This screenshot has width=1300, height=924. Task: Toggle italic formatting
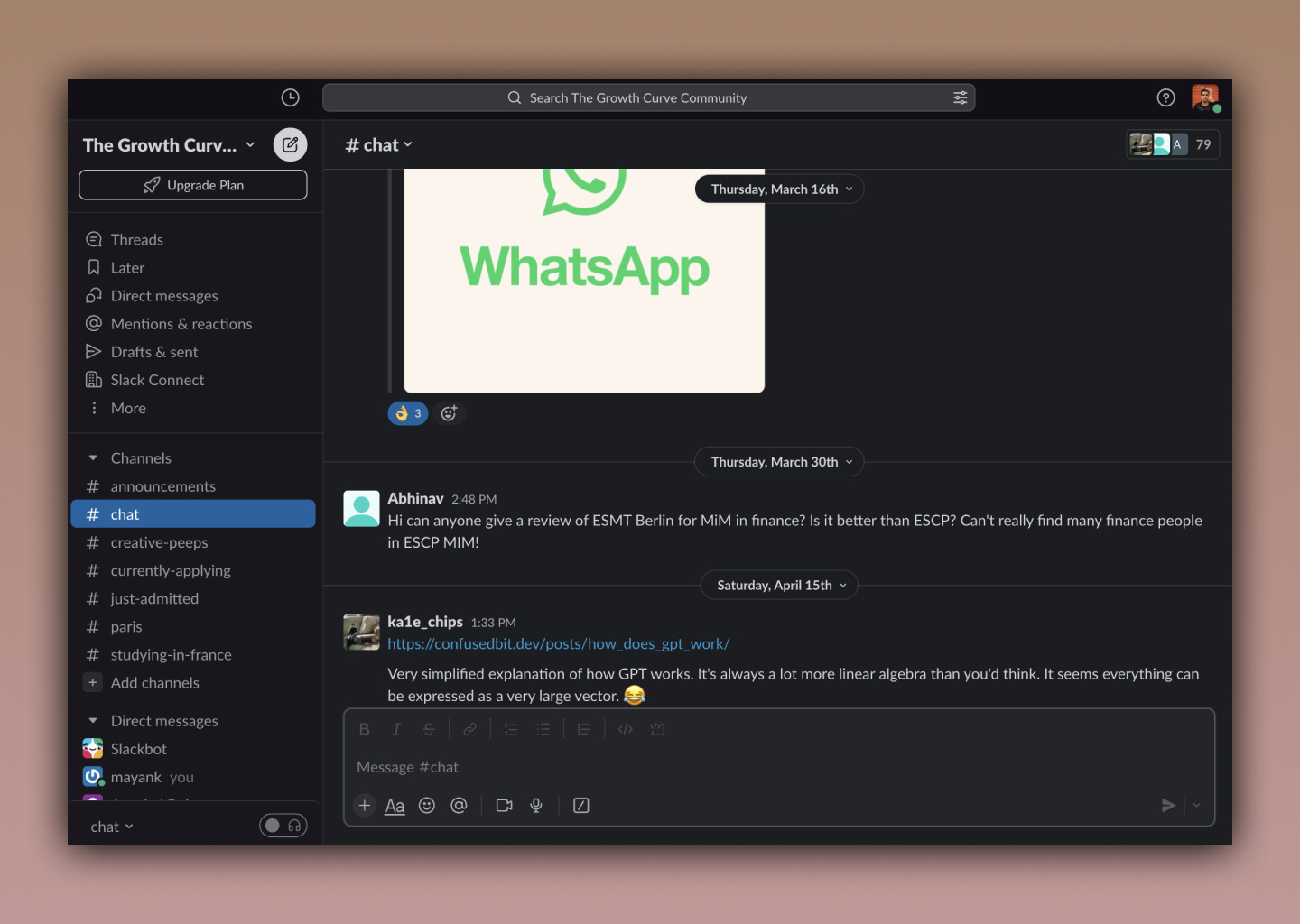[x=395, y=729]
